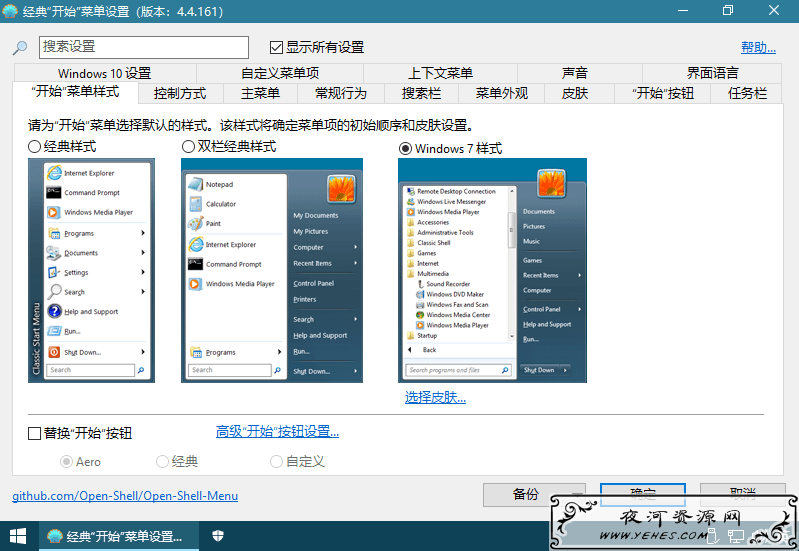Select 经典样式 radio button
The width and height of the screenshot is (799, 551).
(x=34, y=147)
